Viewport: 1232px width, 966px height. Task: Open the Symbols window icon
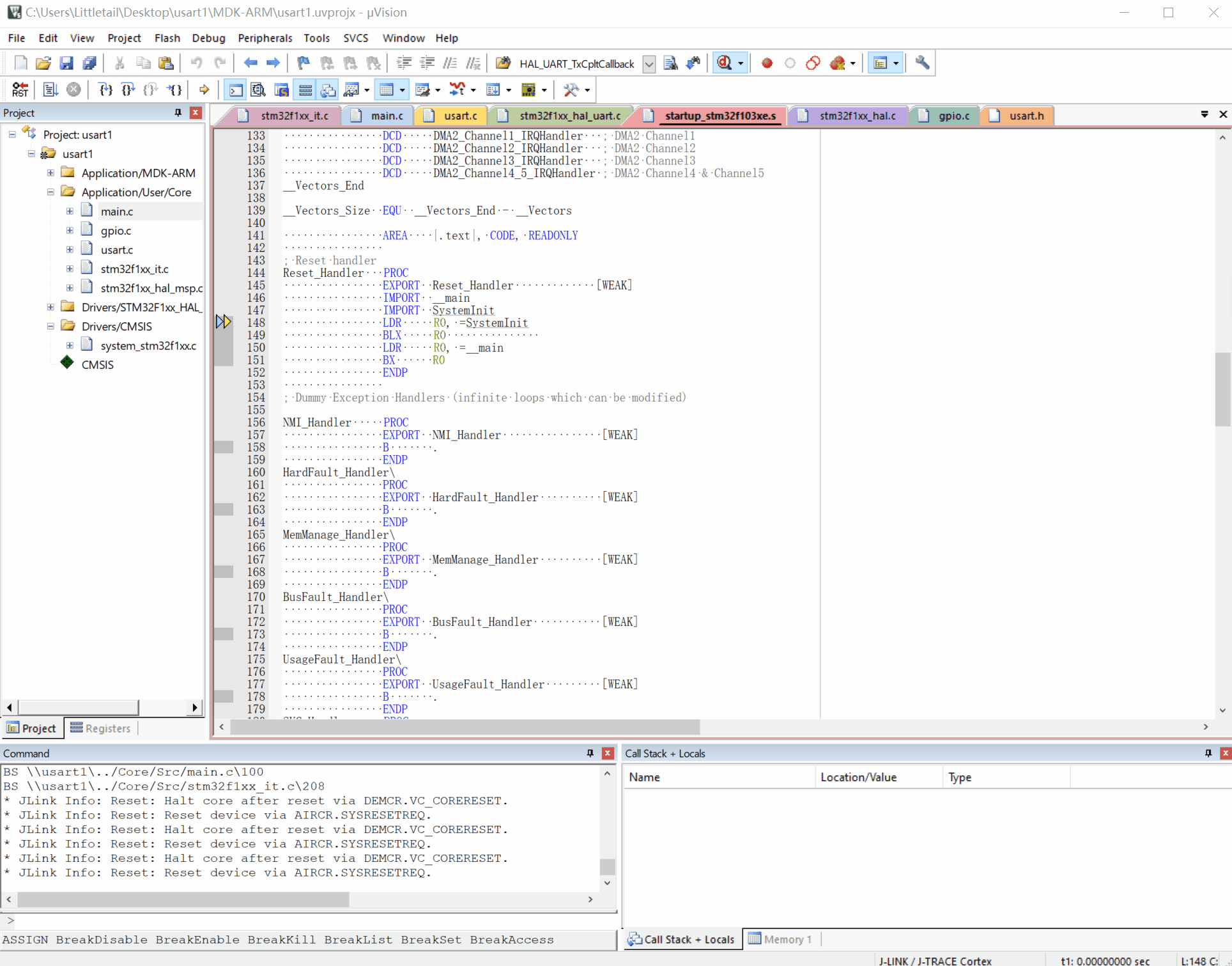[x=281, y=90]
